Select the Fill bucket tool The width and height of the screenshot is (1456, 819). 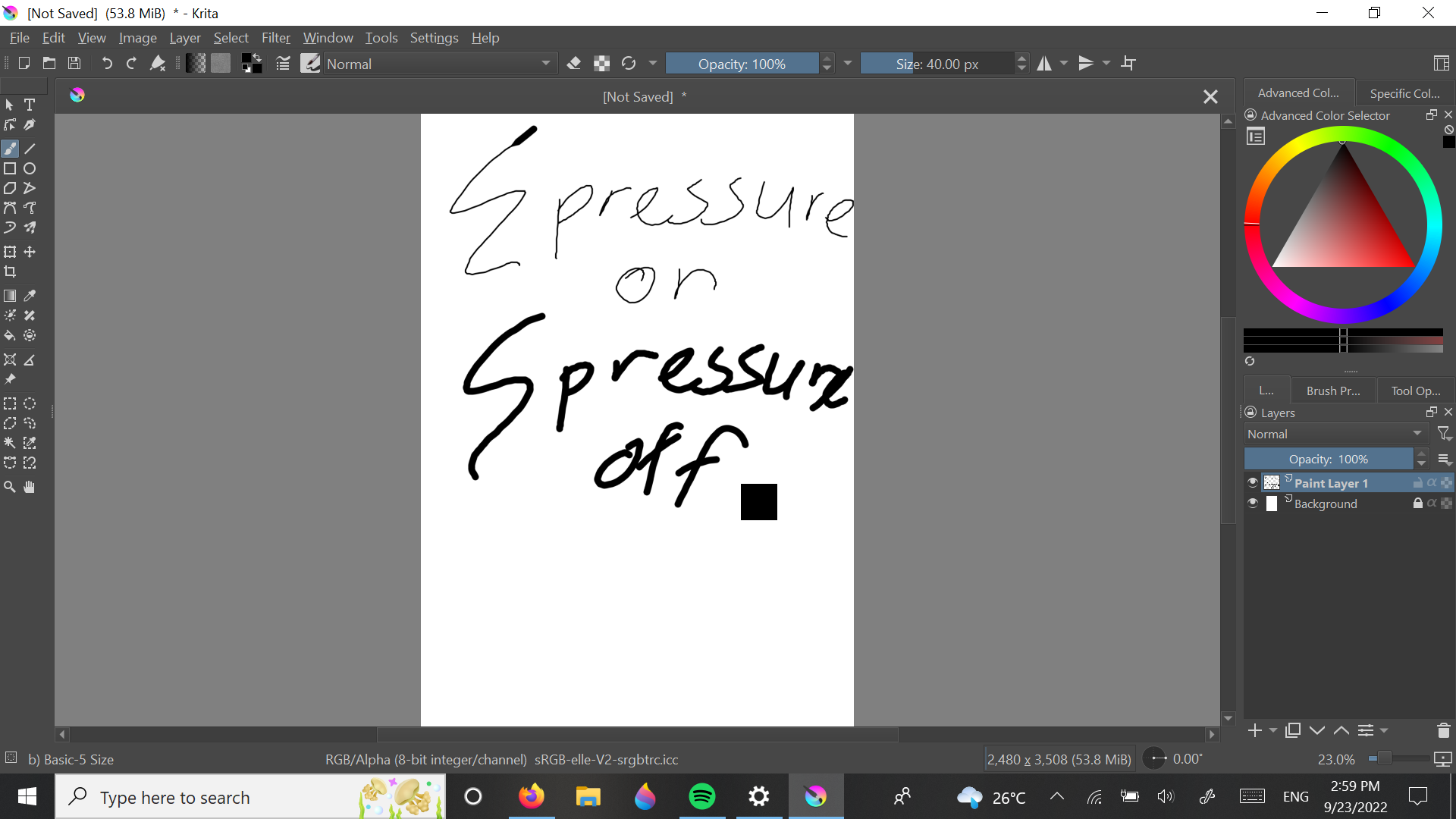pos(10,335)
